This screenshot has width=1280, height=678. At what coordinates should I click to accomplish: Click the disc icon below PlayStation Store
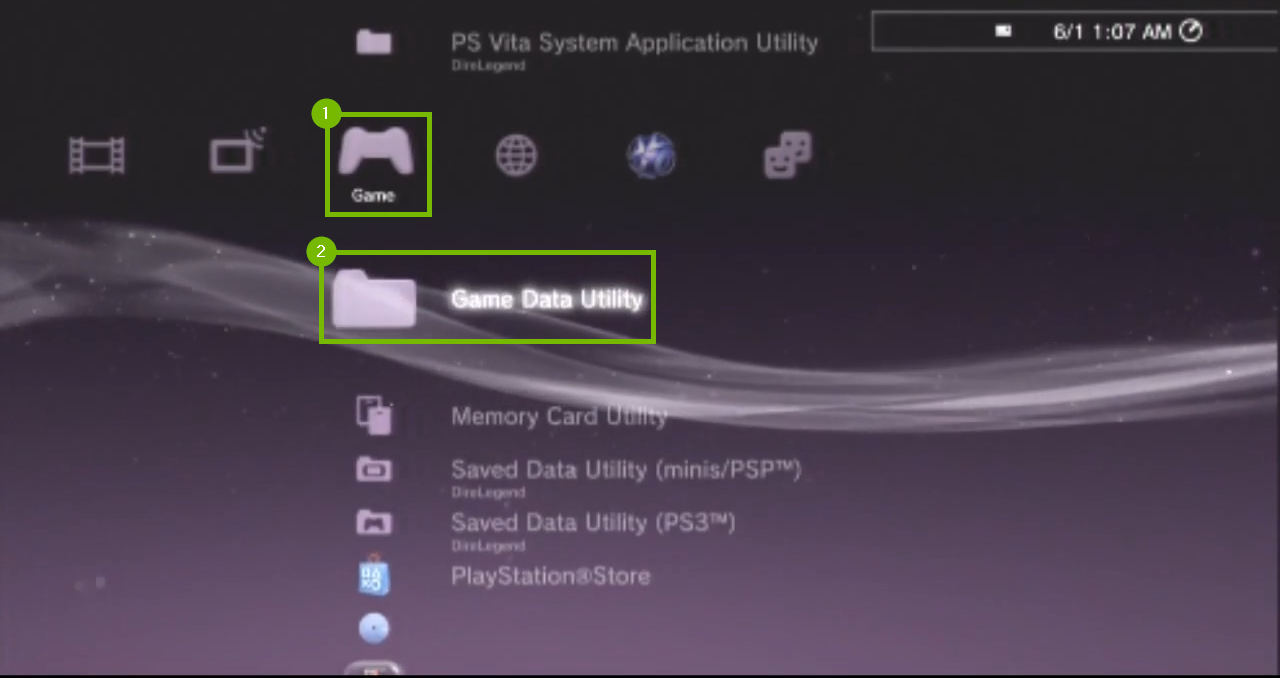click(x=373, y=627)
